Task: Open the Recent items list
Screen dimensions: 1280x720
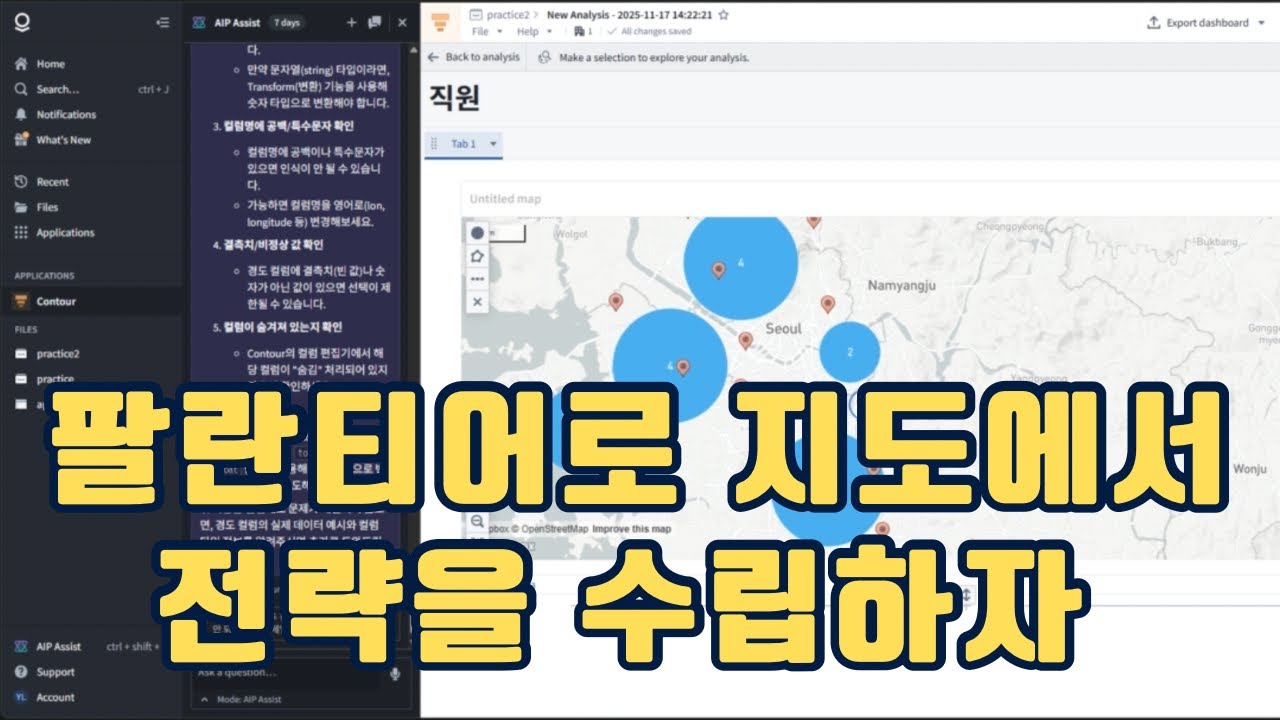Action: click(52, 182)
